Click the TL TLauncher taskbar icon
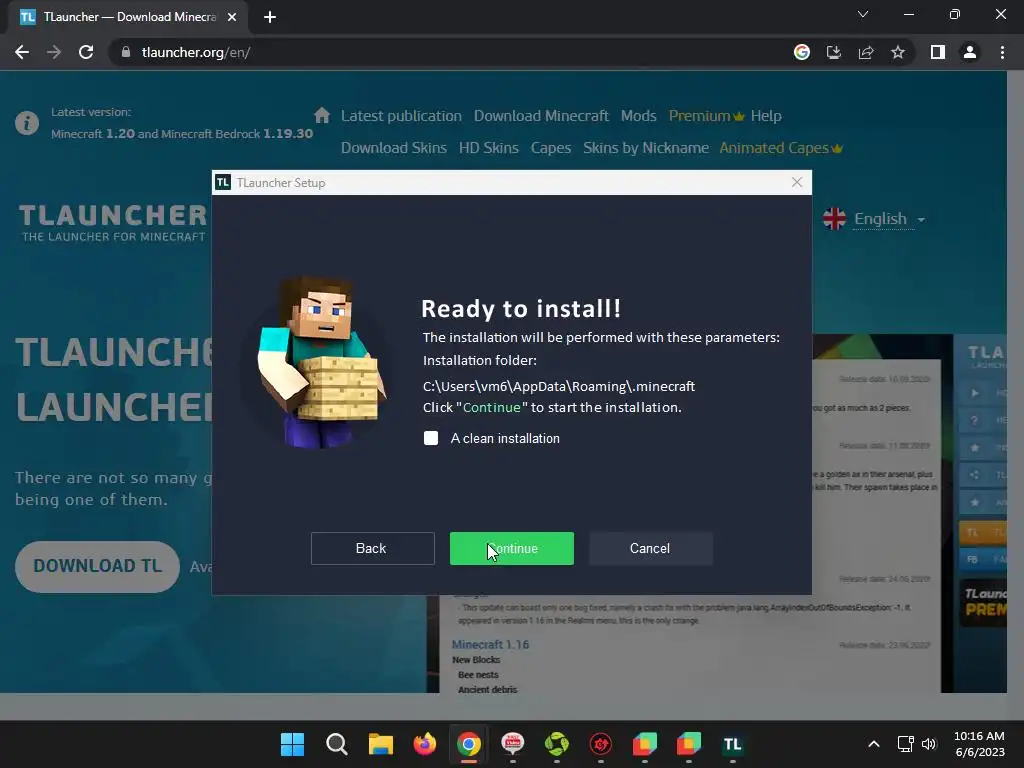This screenshot has width=1024, height=768. click(x=733, y=744)
